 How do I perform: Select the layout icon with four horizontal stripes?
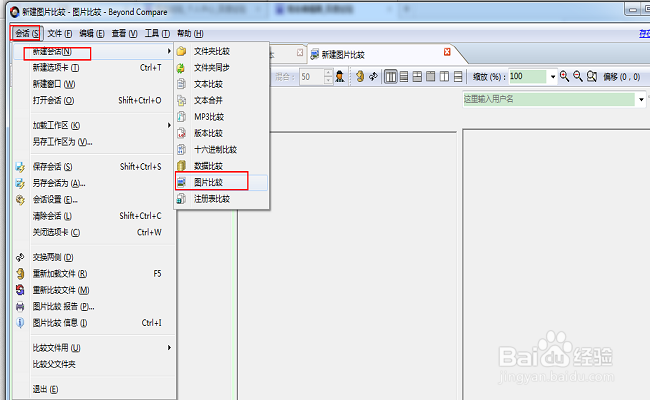coord(404,76)
